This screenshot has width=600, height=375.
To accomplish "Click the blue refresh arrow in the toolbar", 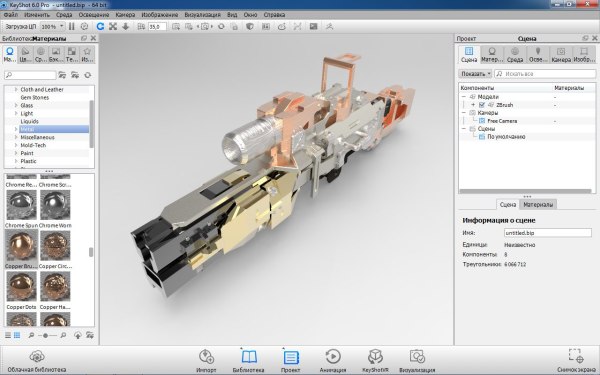I will tap(100, 26).
